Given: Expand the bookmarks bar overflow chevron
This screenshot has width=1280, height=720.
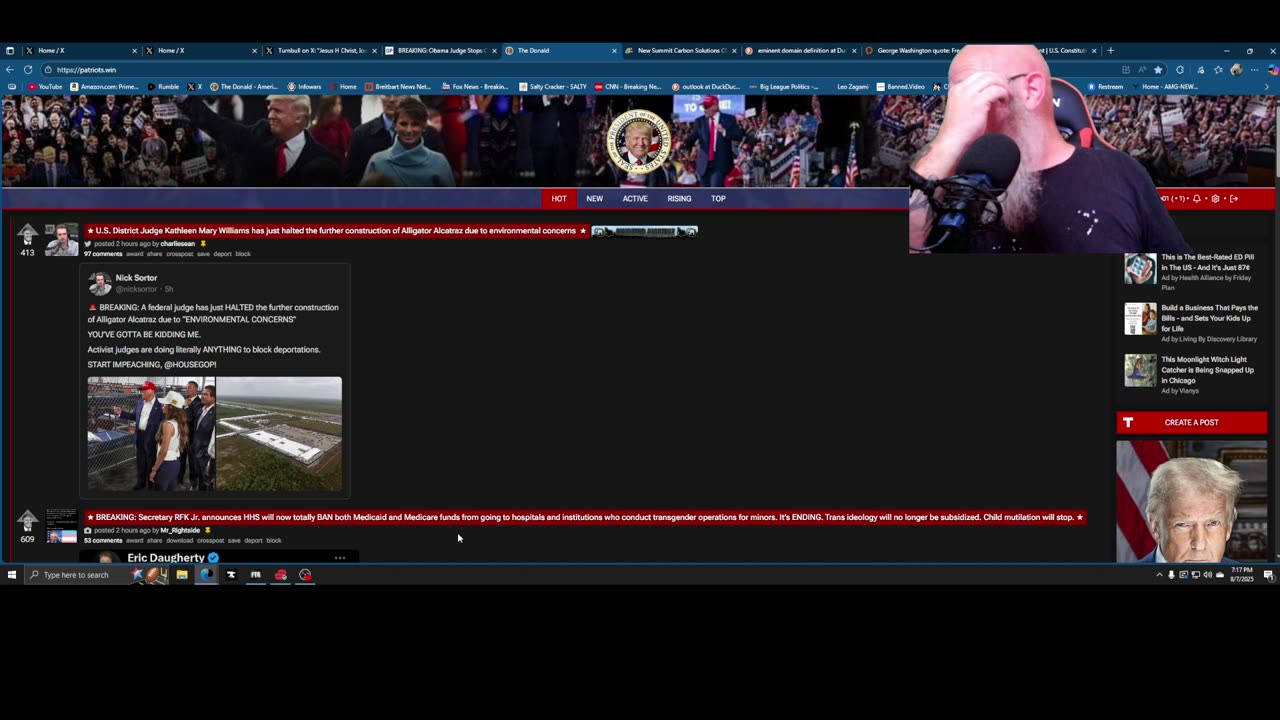Looking at the screenshot, I should [1267, 87].
